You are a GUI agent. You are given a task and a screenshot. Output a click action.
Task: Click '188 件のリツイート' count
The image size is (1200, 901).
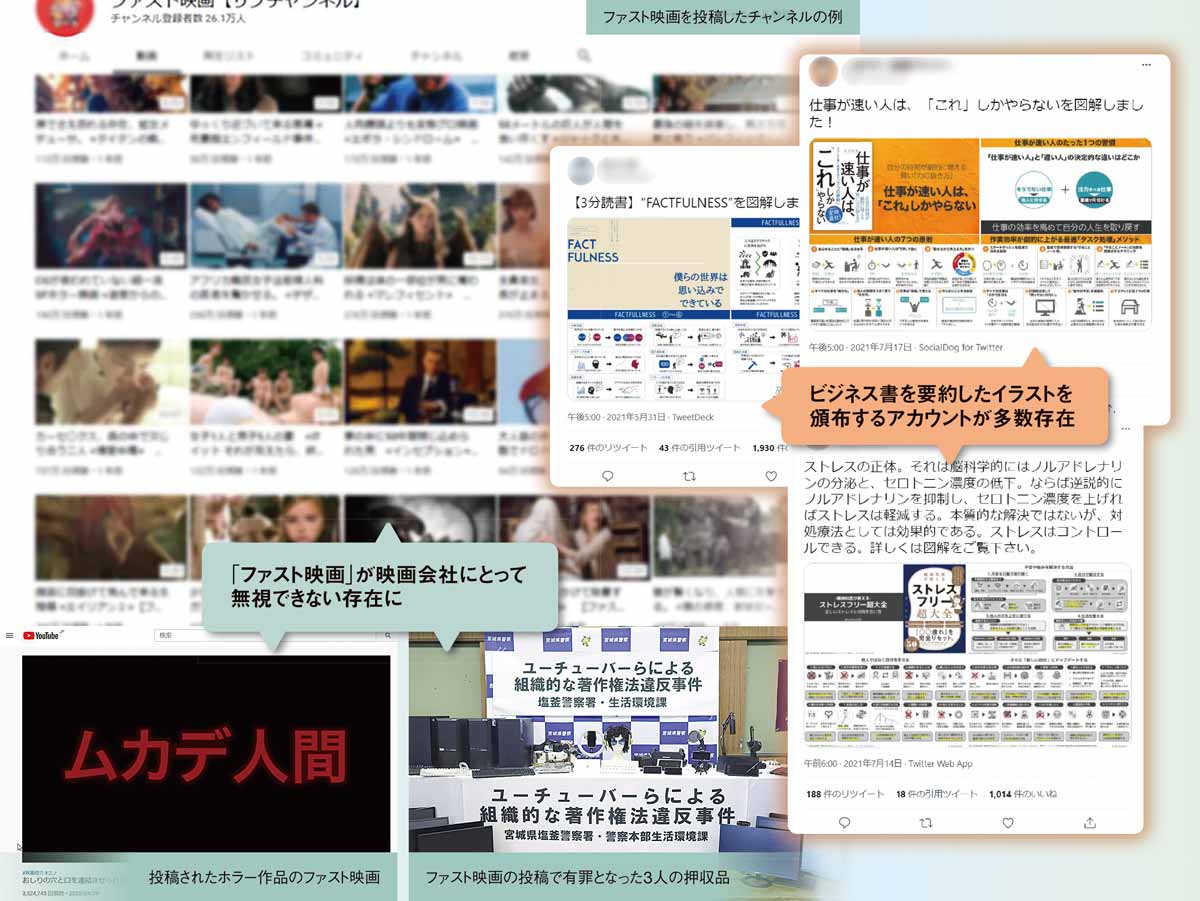tap(845, 794)
